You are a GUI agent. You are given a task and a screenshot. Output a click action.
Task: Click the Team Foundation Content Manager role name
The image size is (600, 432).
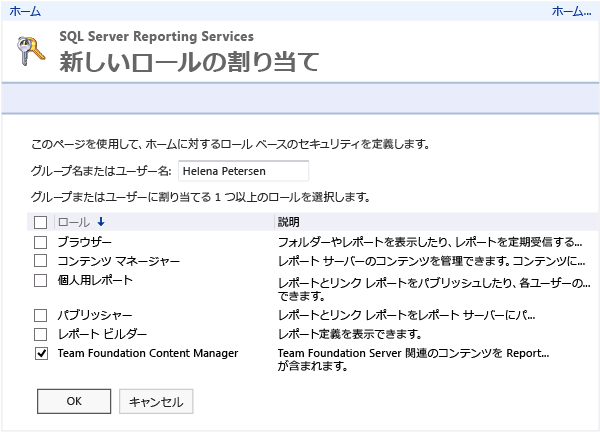click(148, 353)
